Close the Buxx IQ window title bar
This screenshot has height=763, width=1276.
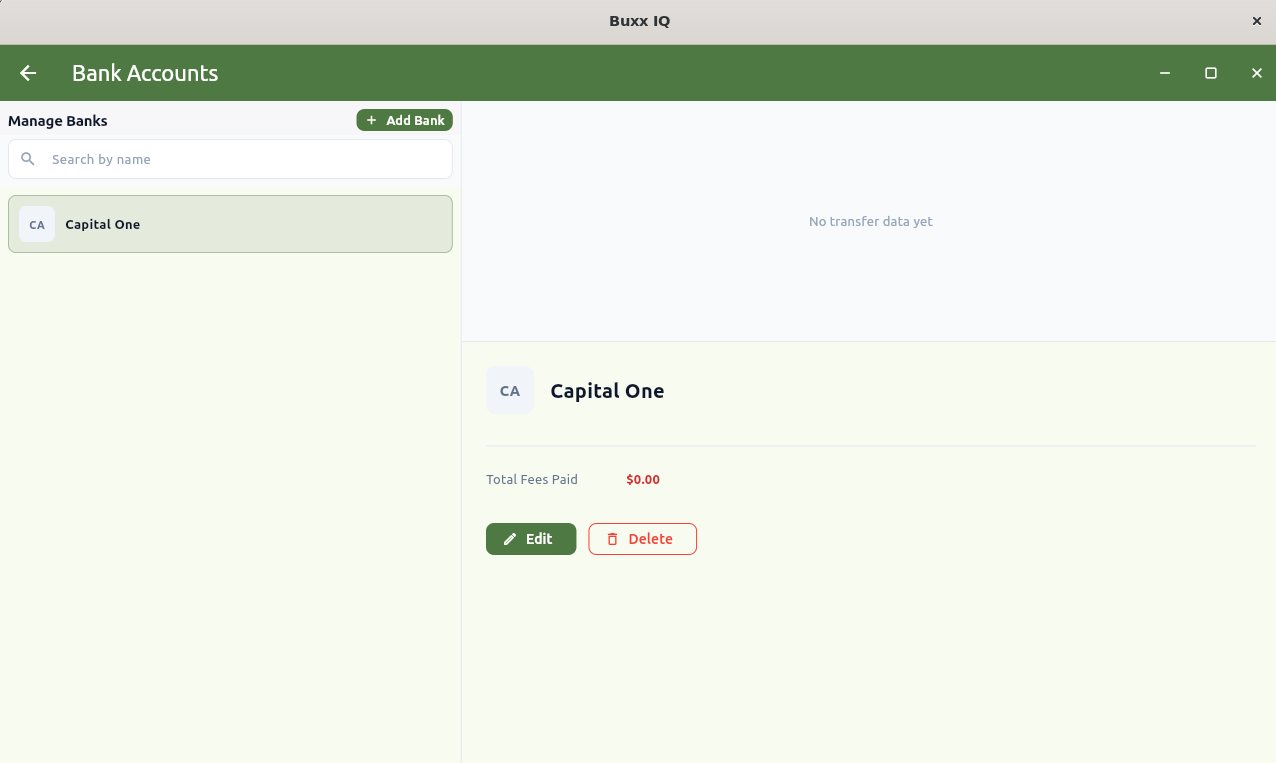(1257, 21)
